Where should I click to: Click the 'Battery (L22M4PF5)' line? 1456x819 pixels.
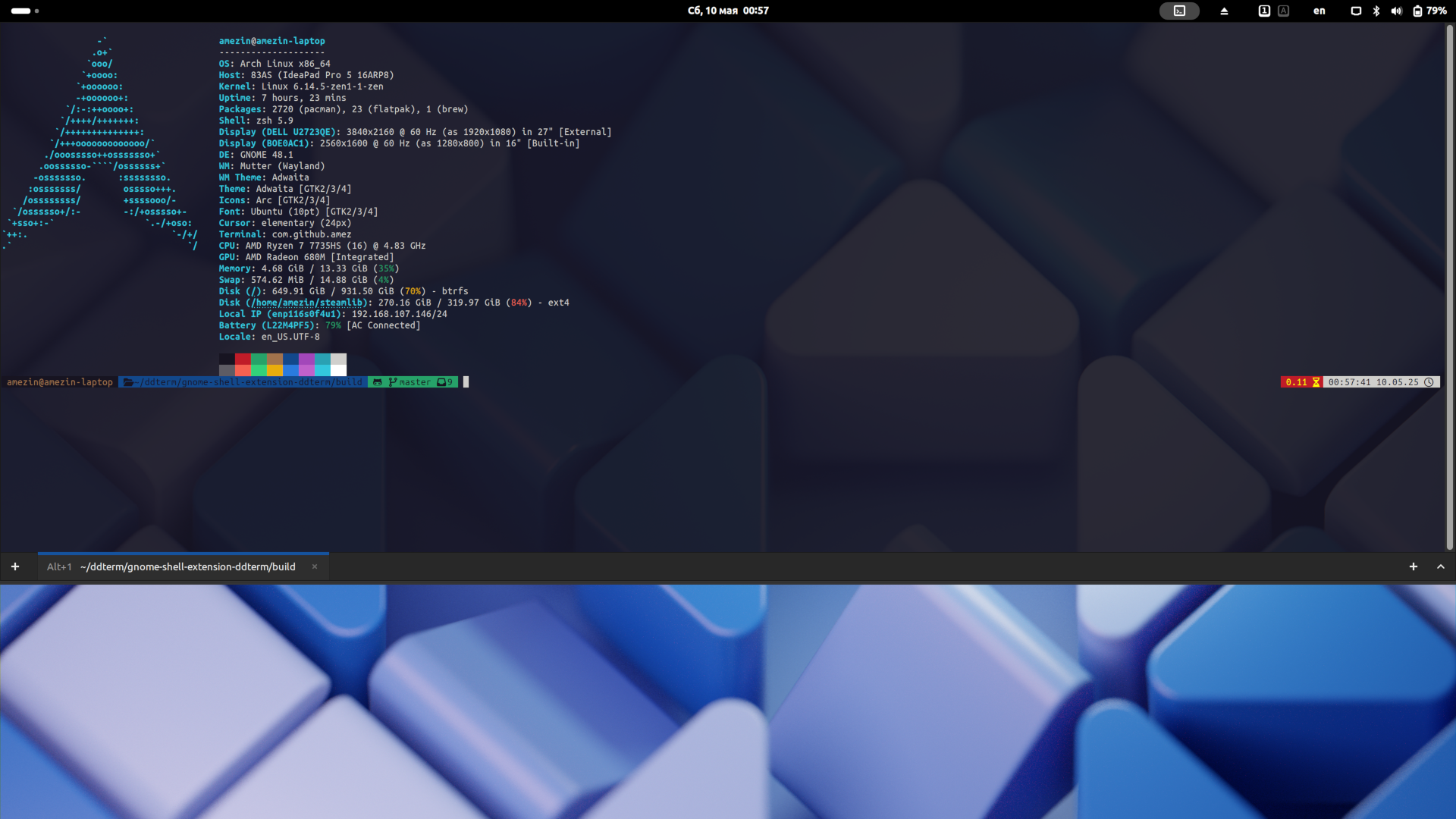[319, 325]
